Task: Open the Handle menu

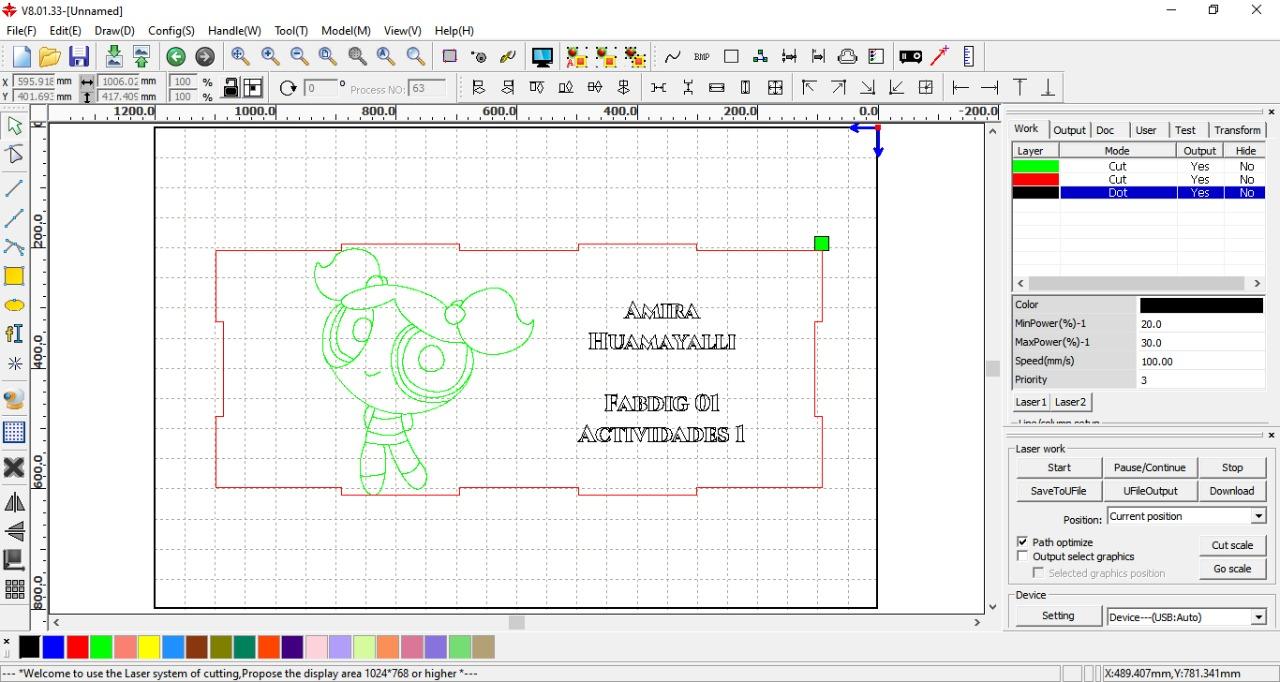Action: [234, 31]
